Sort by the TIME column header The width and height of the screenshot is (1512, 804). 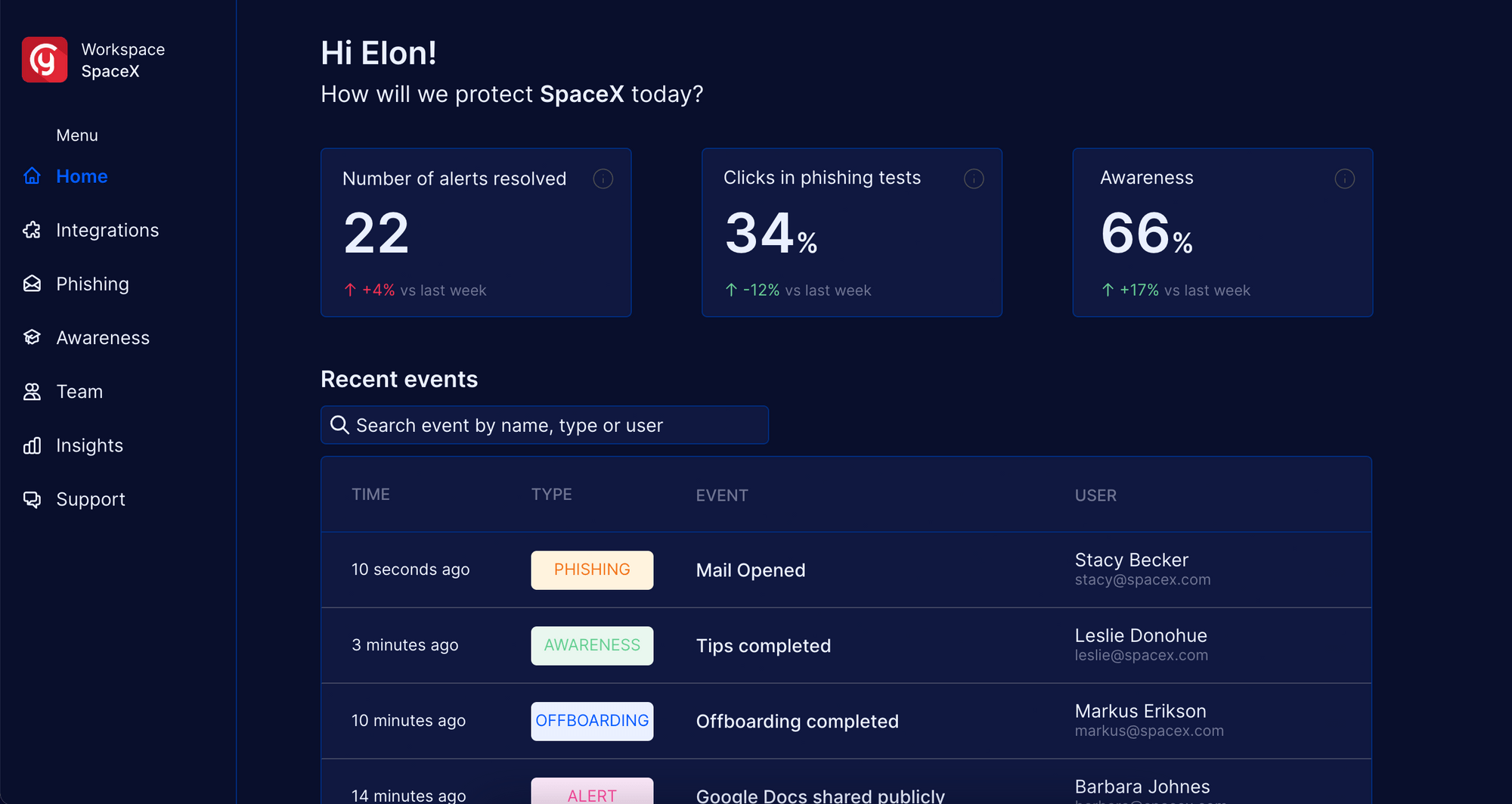(370, 495)
